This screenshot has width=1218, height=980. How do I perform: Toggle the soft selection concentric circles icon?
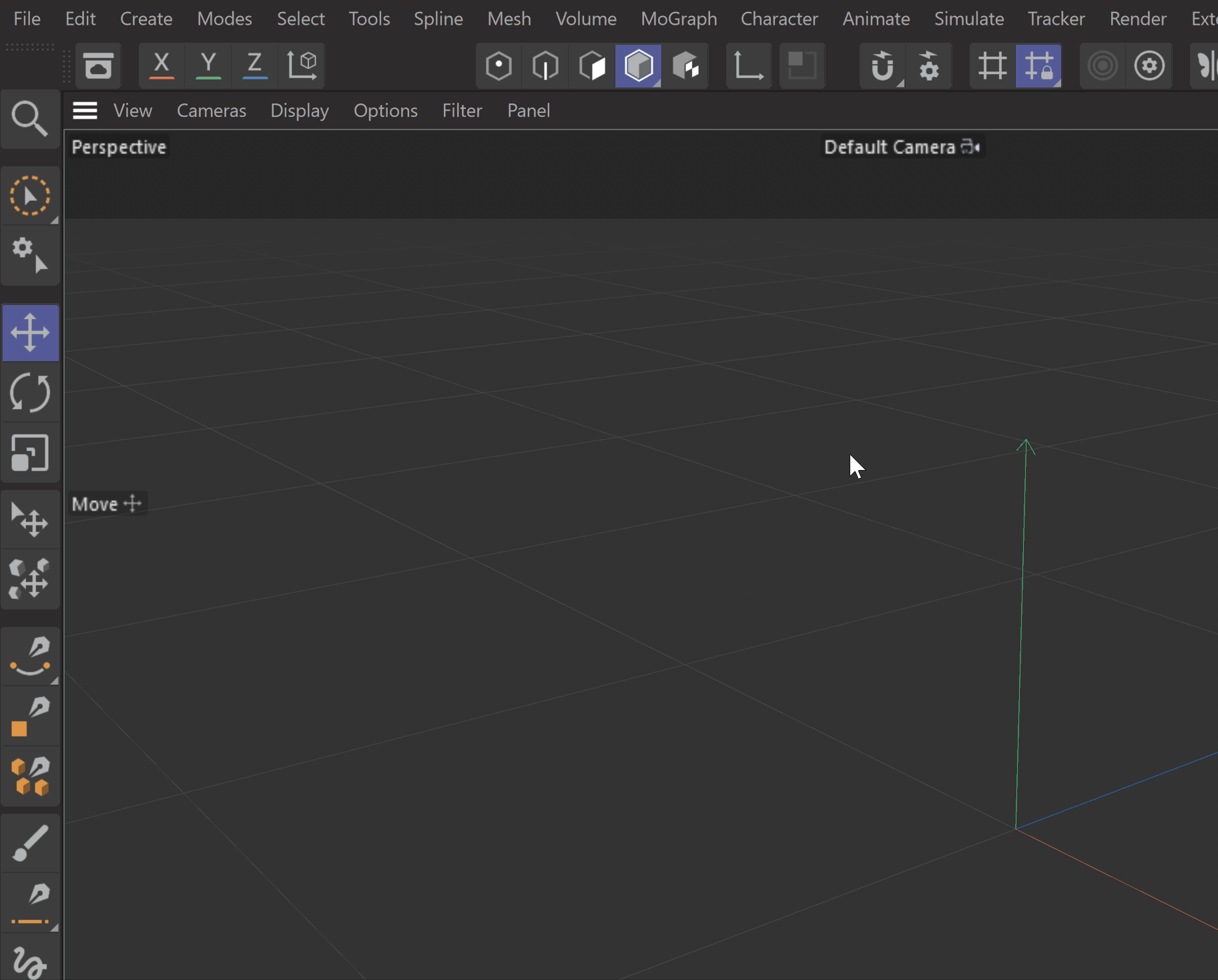pyautogui.click(x=1103, y=66)
